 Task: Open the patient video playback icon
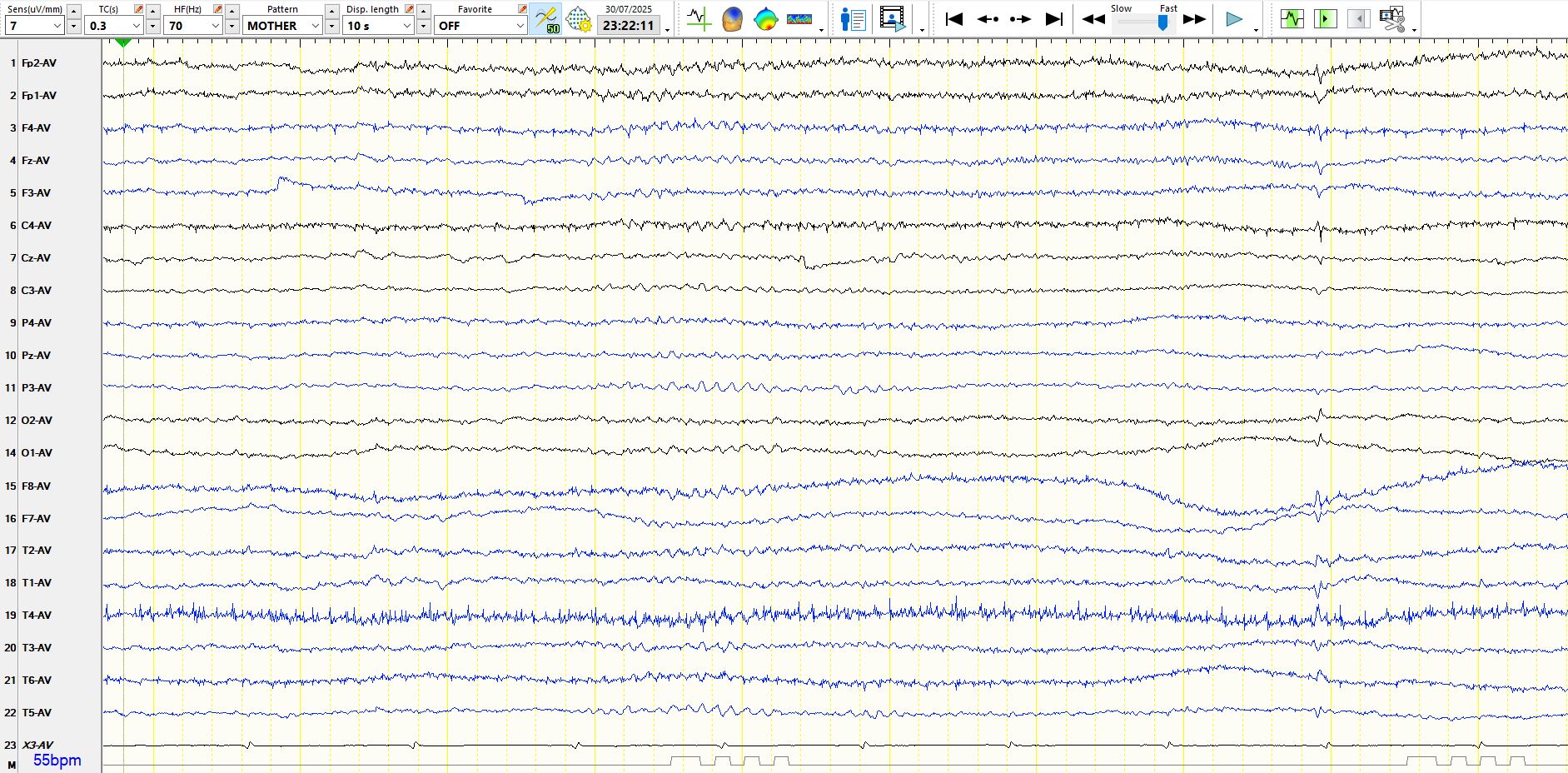pyautogui.click(x=892, y=19)
